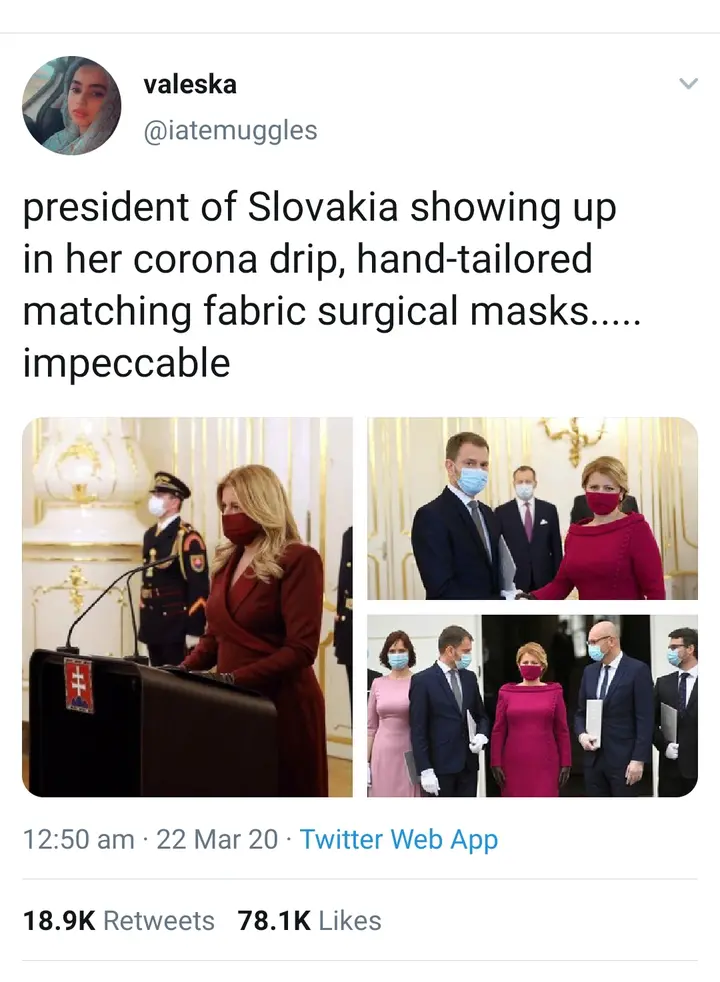View the 78.1K Likes list
720x982 pixels.
309,921
